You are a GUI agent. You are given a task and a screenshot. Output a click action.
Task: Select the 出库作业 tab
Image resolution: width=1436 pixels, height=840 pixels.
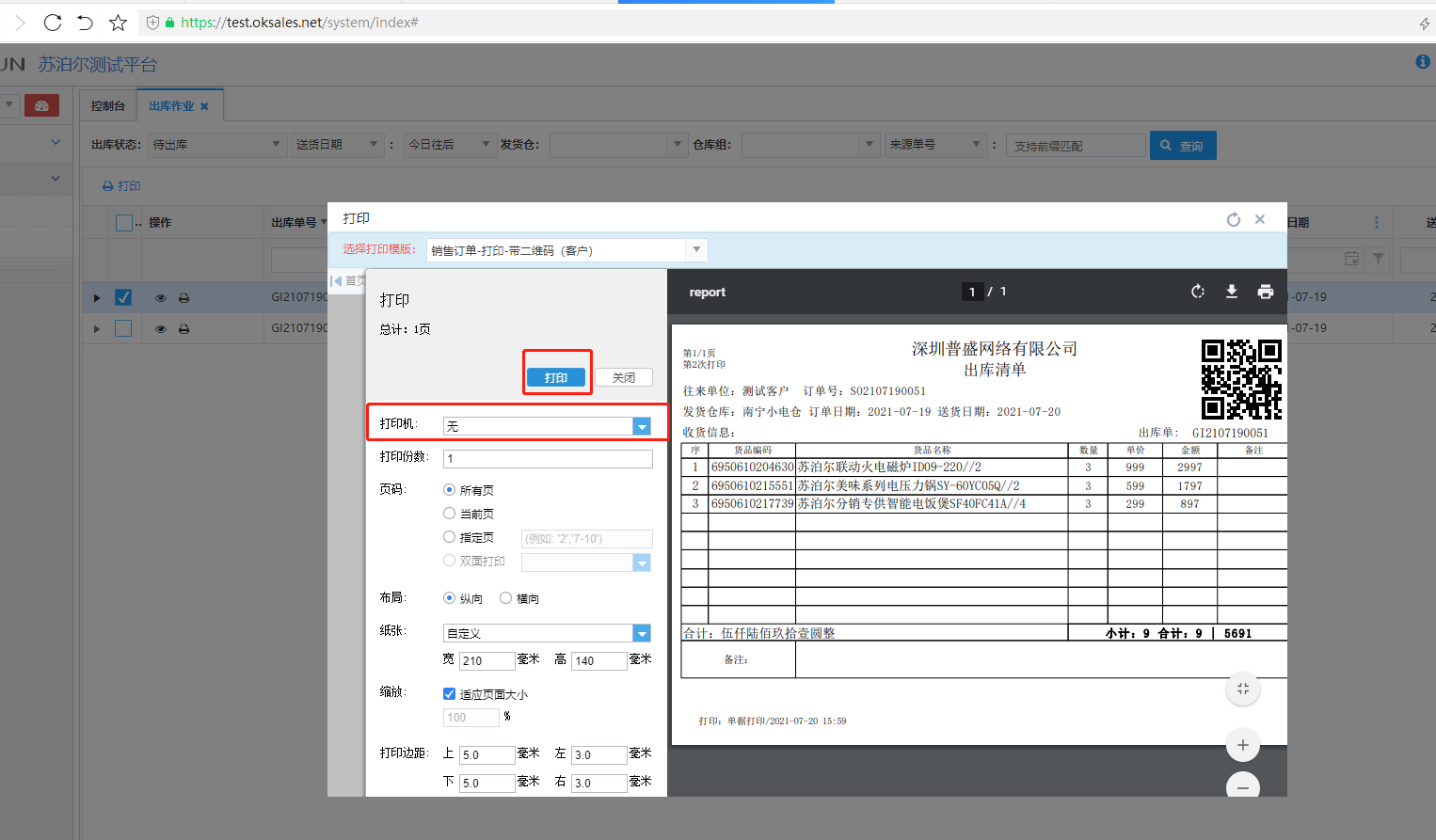pyautogui.click(x=171, y=106)
